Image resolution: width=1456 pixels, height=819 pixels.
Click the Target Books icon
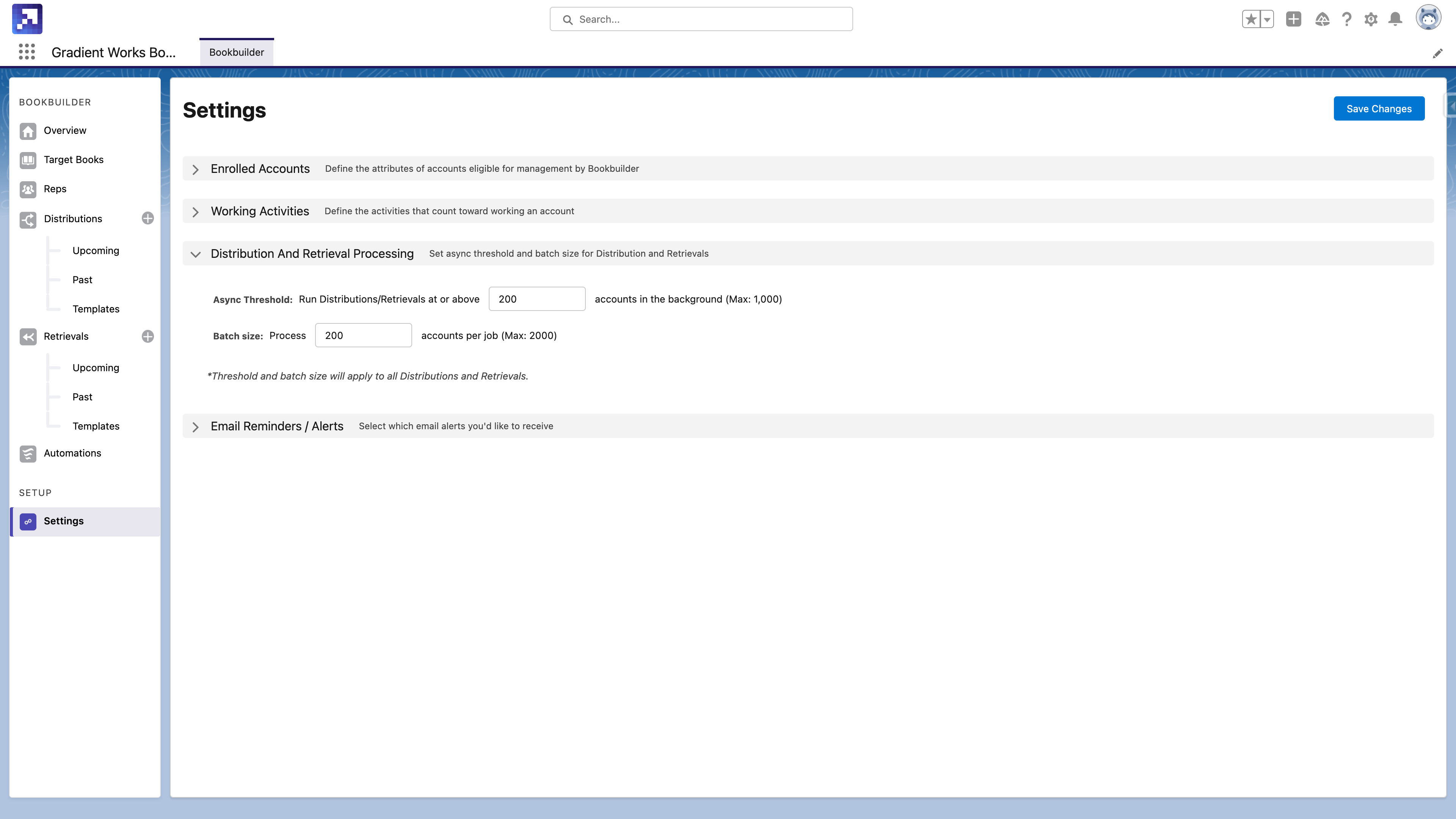pos(28,160)
